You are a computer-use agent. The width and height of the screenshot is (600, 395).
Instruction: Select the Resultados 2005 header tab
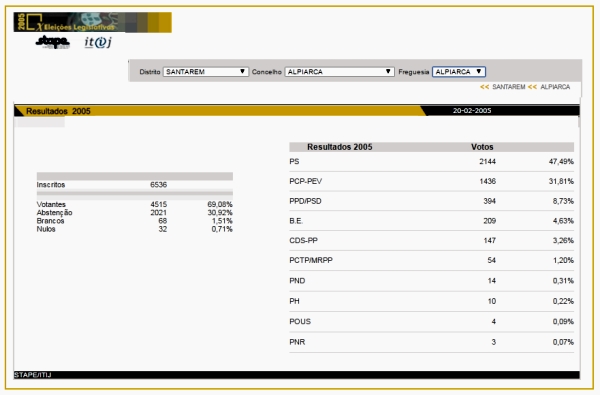click(58, 111)
